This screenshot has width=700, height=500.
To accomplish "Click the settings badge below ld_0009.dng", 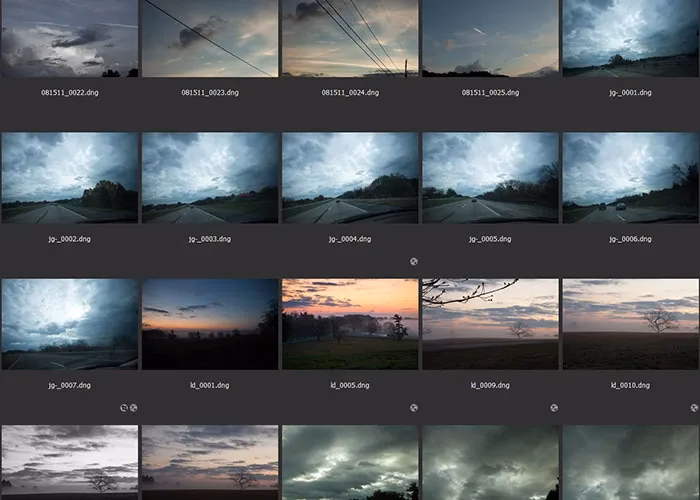I will click(x=554, y=408).
